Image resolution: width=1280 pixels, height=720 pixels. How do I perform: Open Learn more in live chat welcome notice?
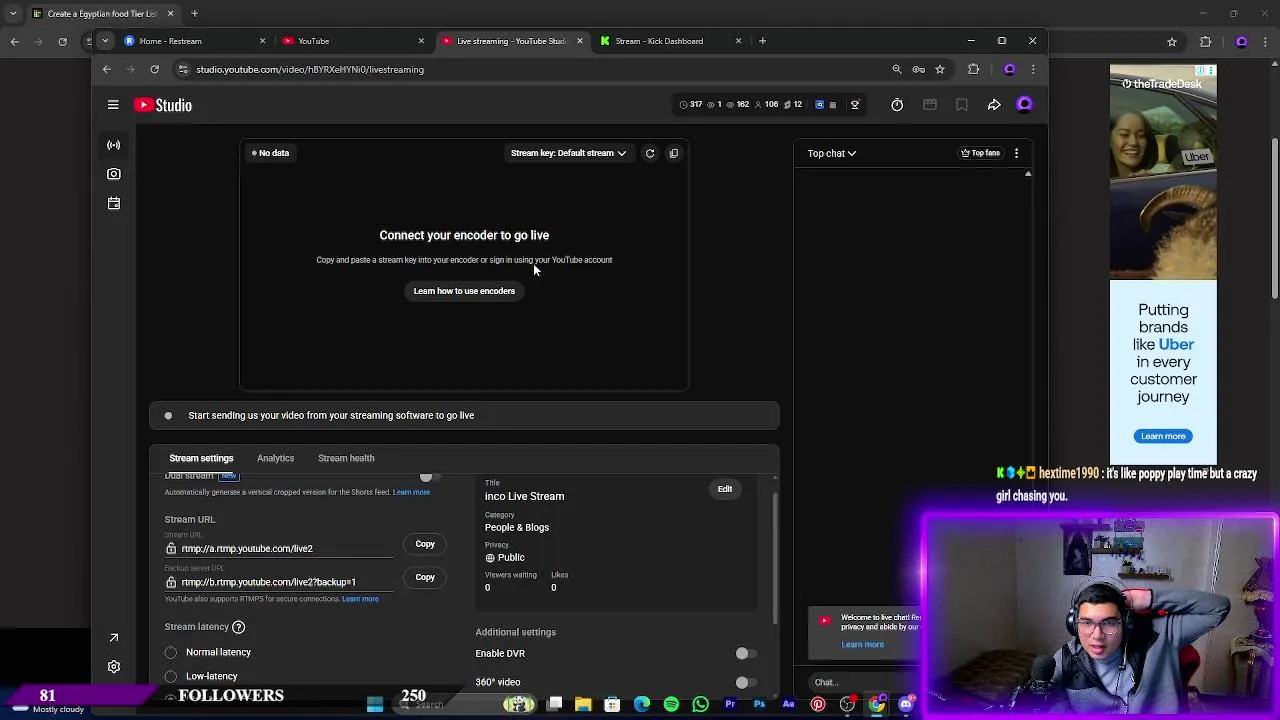pyautogui.click(x=862, y=645)
